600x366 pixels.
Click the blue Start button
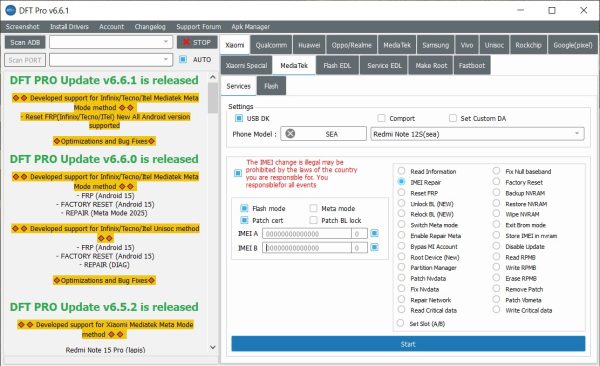coord(408,344)
